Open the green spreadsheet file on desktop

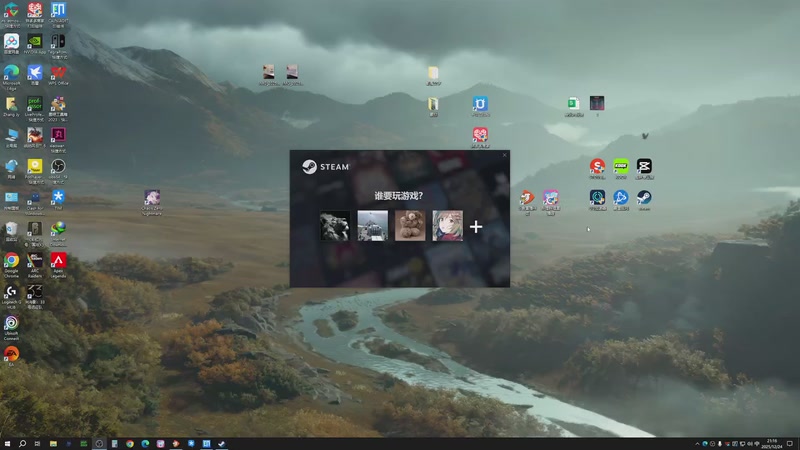[x=573, y=106]
